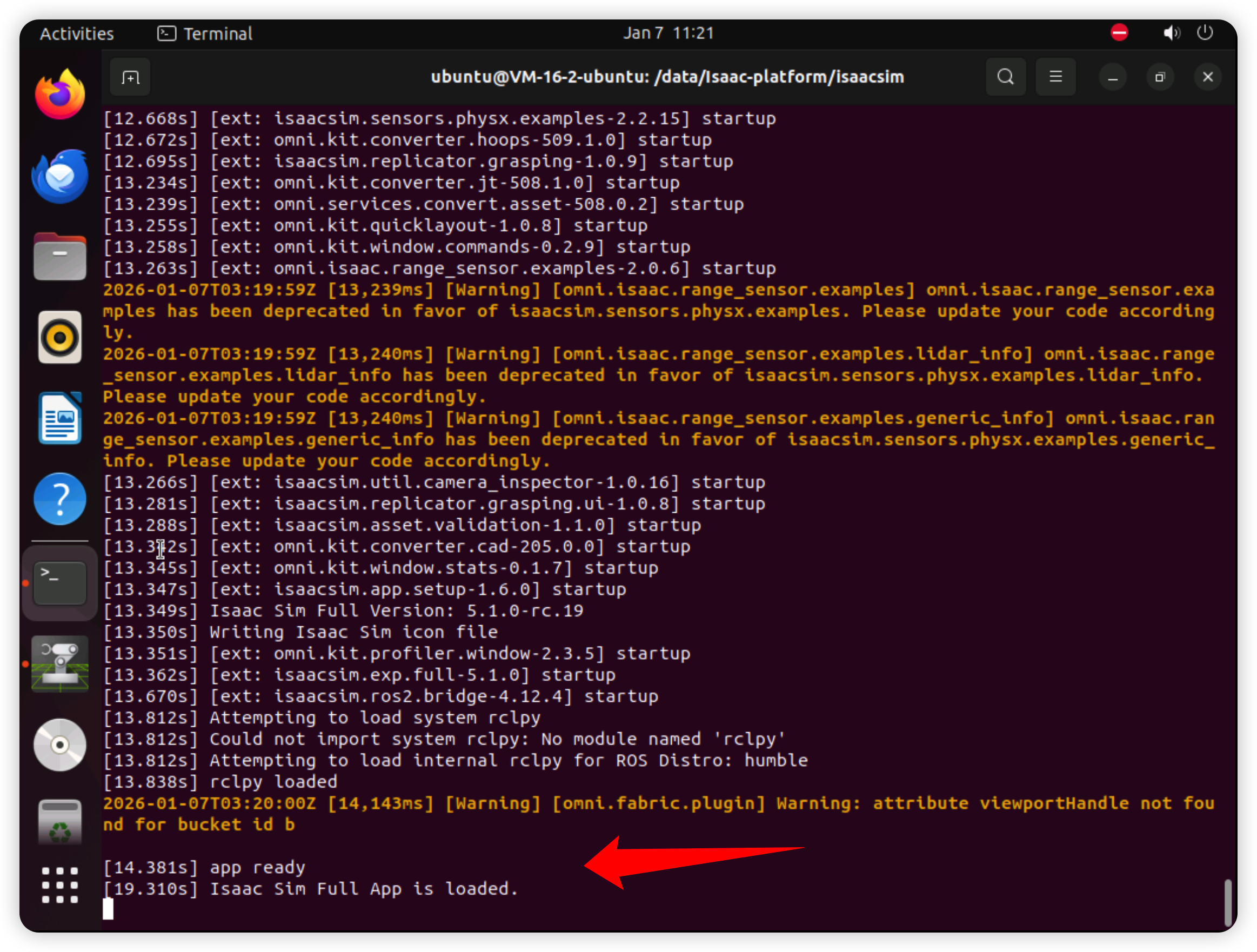Open the terminal hamburger menu
Viewport: 1257px width, 952px height.
[x=1055, y=77]
